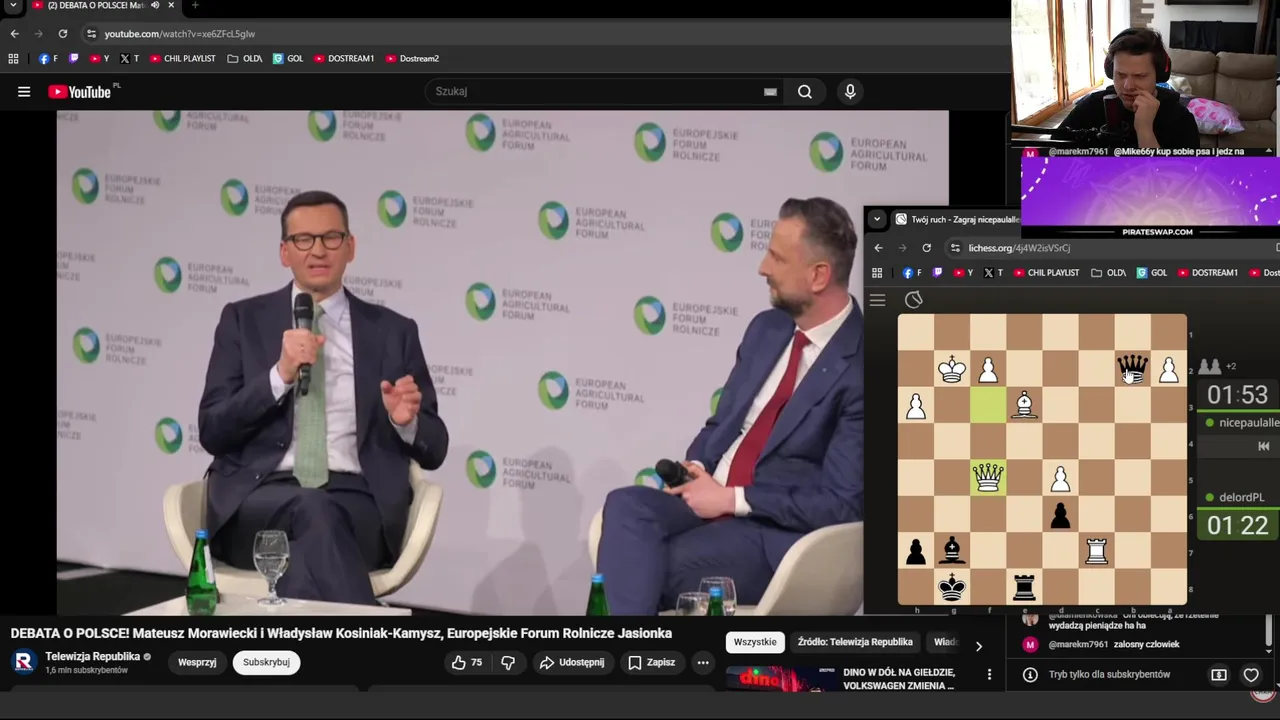Open delordPL player name
This screenshot has height=720, width=1280.
tap(1241, 497)
